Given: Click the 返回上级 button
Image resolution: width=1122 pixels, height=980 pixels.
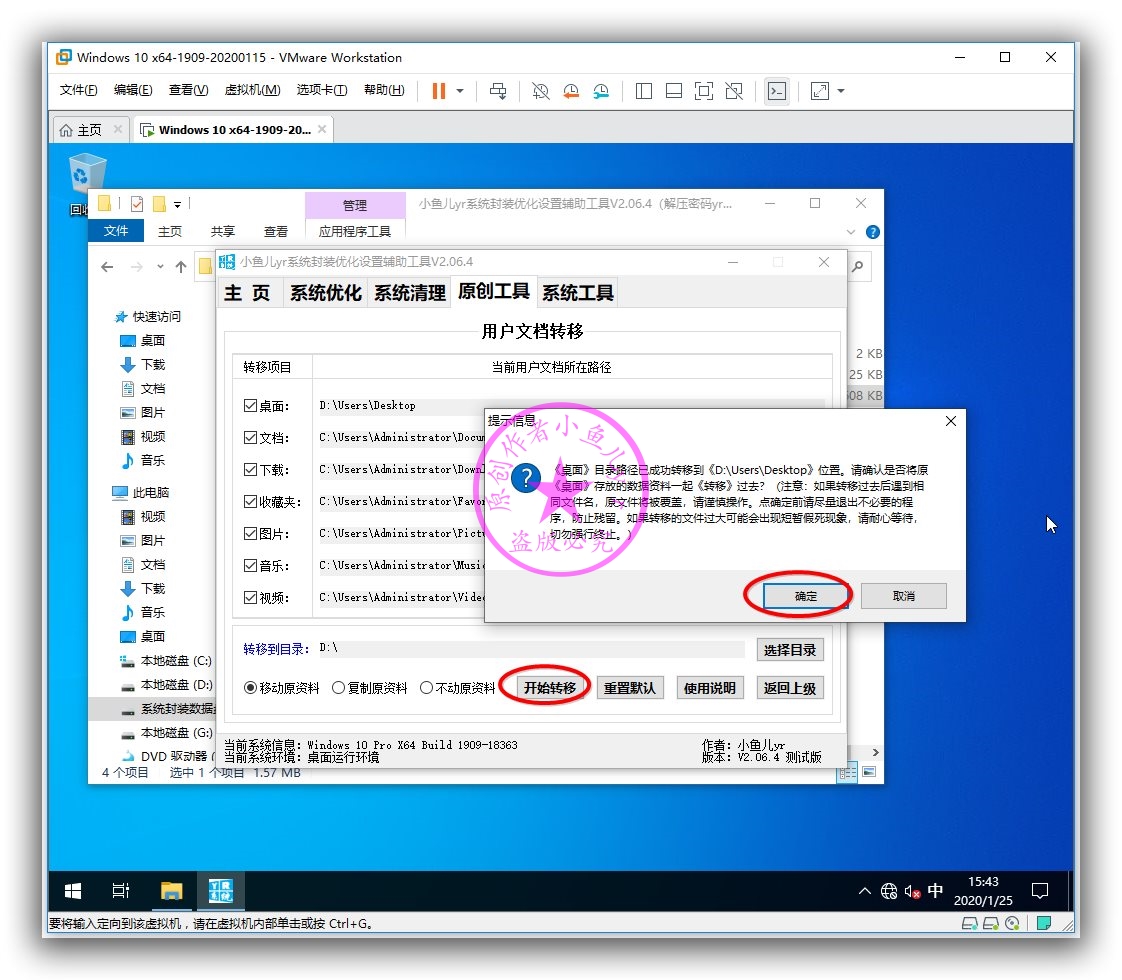Looking at the screenshot, I should coord(790,687).
